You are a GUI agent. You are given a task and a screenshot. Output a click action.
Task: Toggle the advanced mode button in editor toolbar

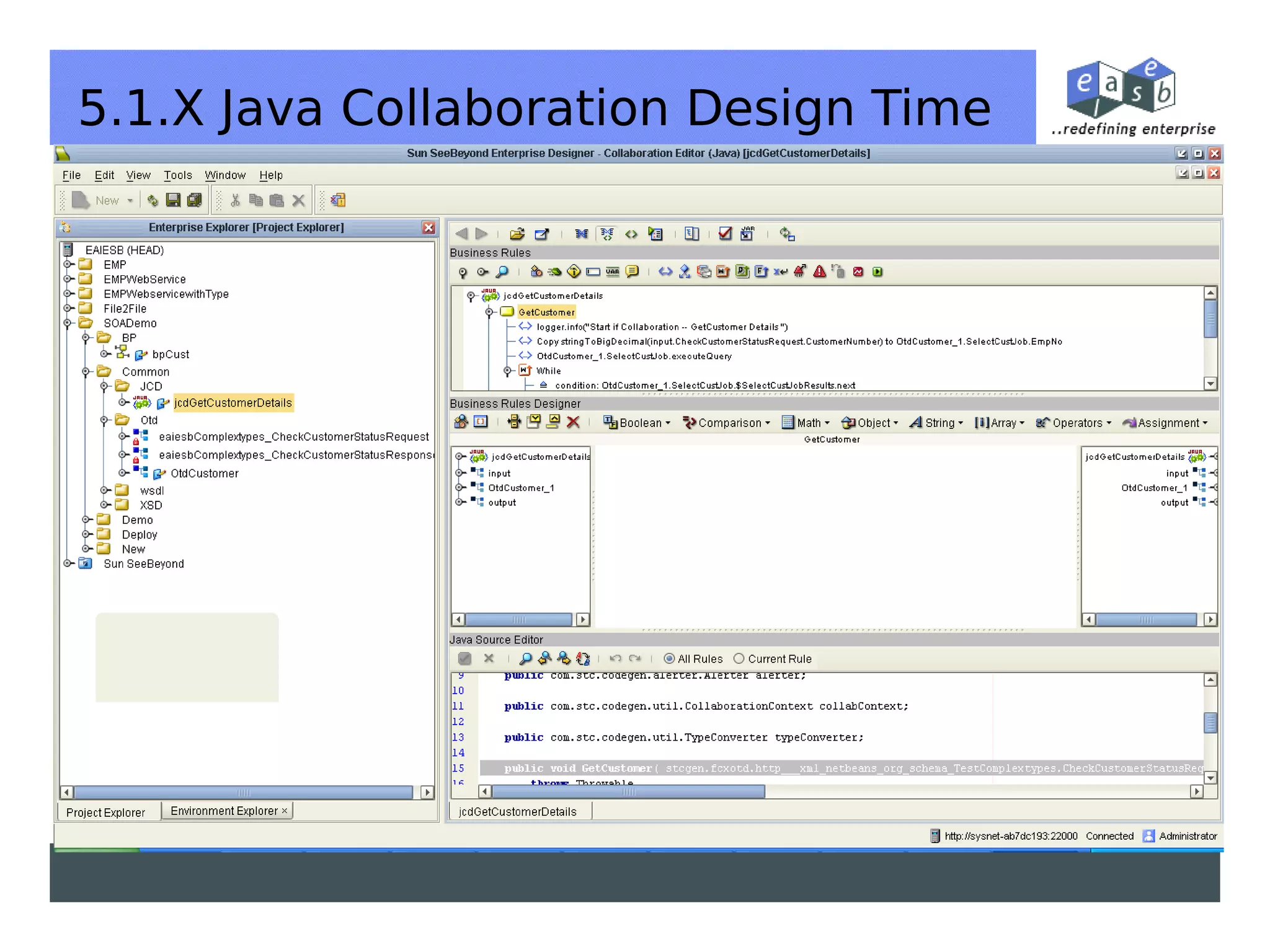[607, 234]
